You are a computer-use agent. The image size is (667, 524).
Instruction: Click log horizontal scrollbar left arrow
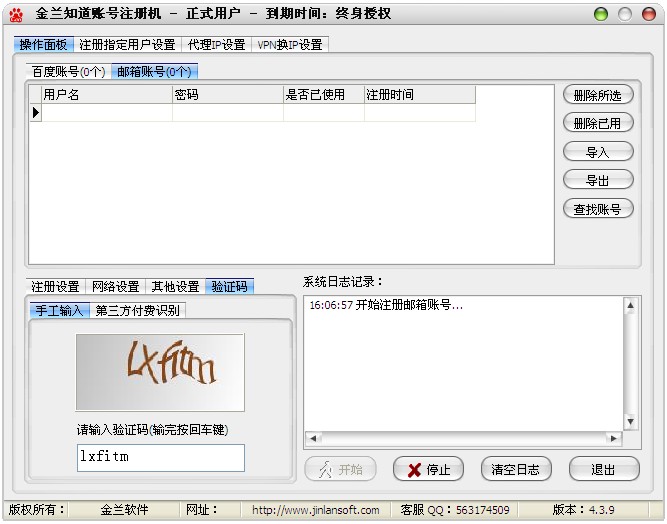point(314,438)
